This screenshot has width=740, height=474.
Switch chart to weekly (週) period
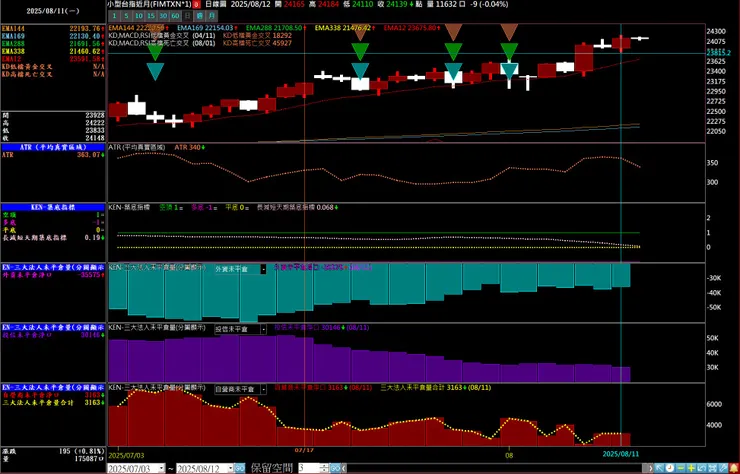pyautogui.click(x=200, y=16)
